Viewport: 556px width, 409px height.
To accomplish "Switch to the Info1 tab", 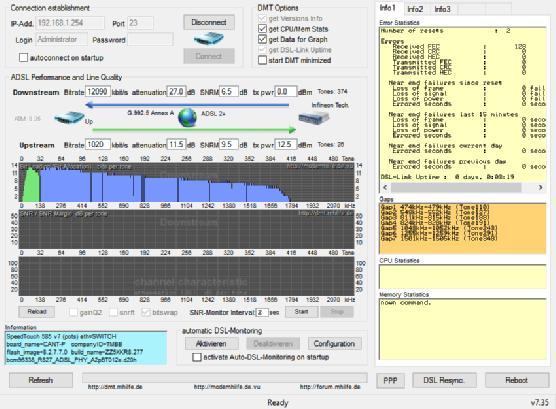I will pos(388,8).
